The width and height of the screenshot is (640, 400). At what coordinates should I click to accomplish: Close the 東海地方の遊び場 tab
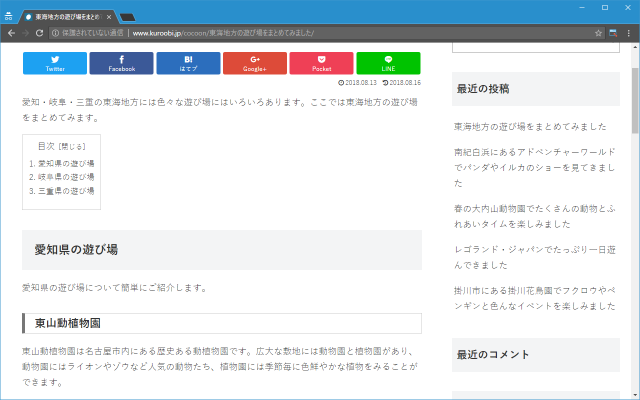click(109, 17)
